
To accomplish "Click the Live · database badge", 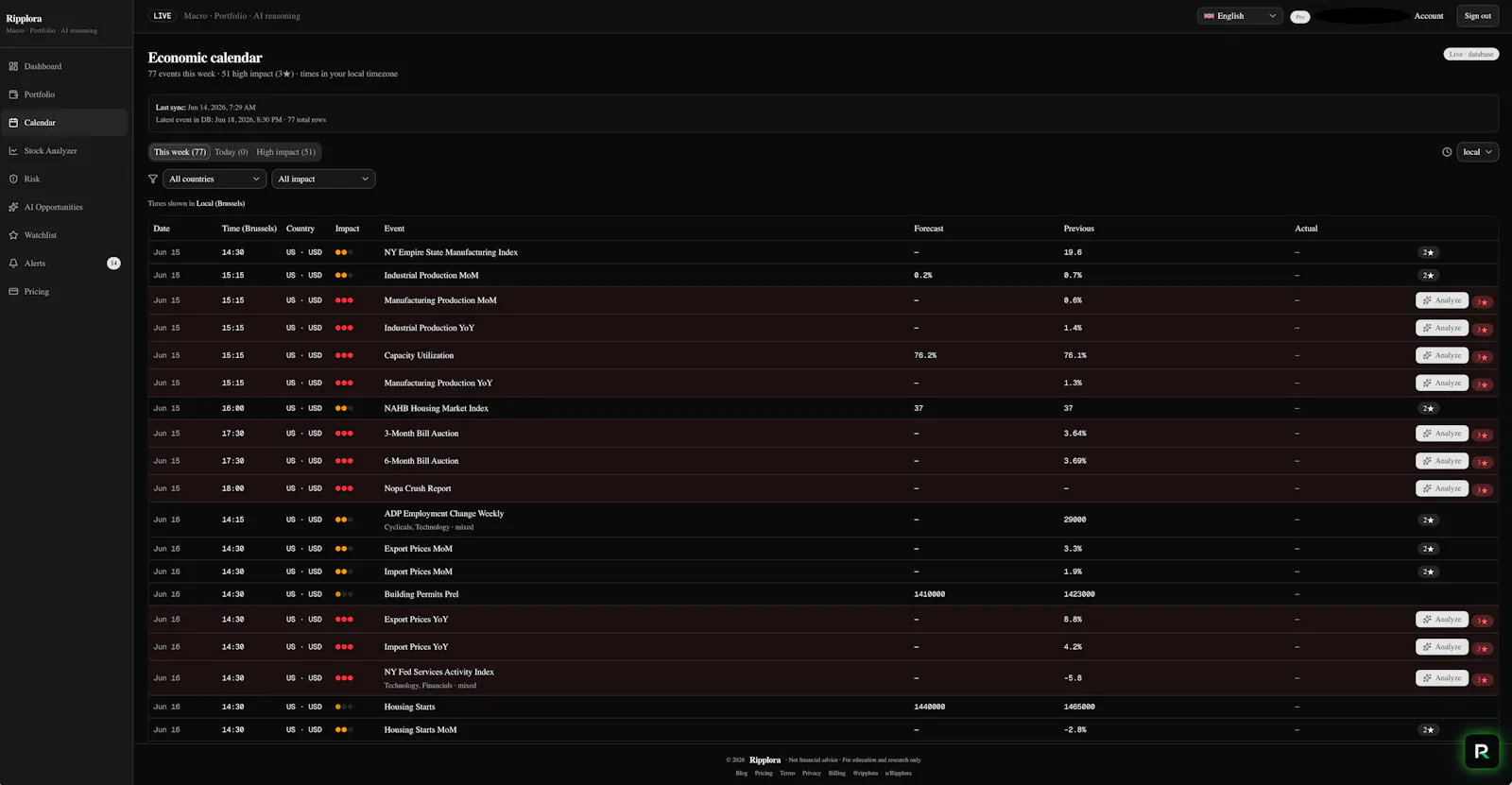I will [x=1471, y=54].
